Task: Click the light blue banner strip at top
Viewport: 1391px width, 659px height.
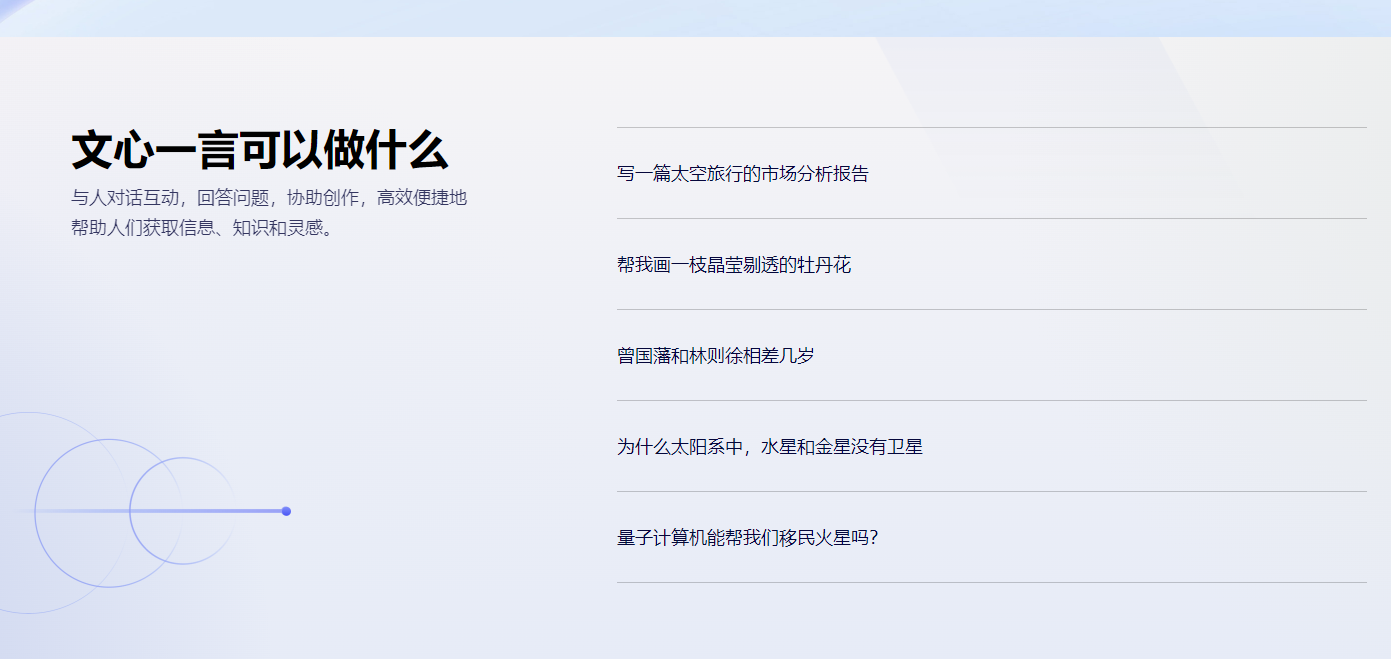Action: pyautogui.click(x=695, y=18)
